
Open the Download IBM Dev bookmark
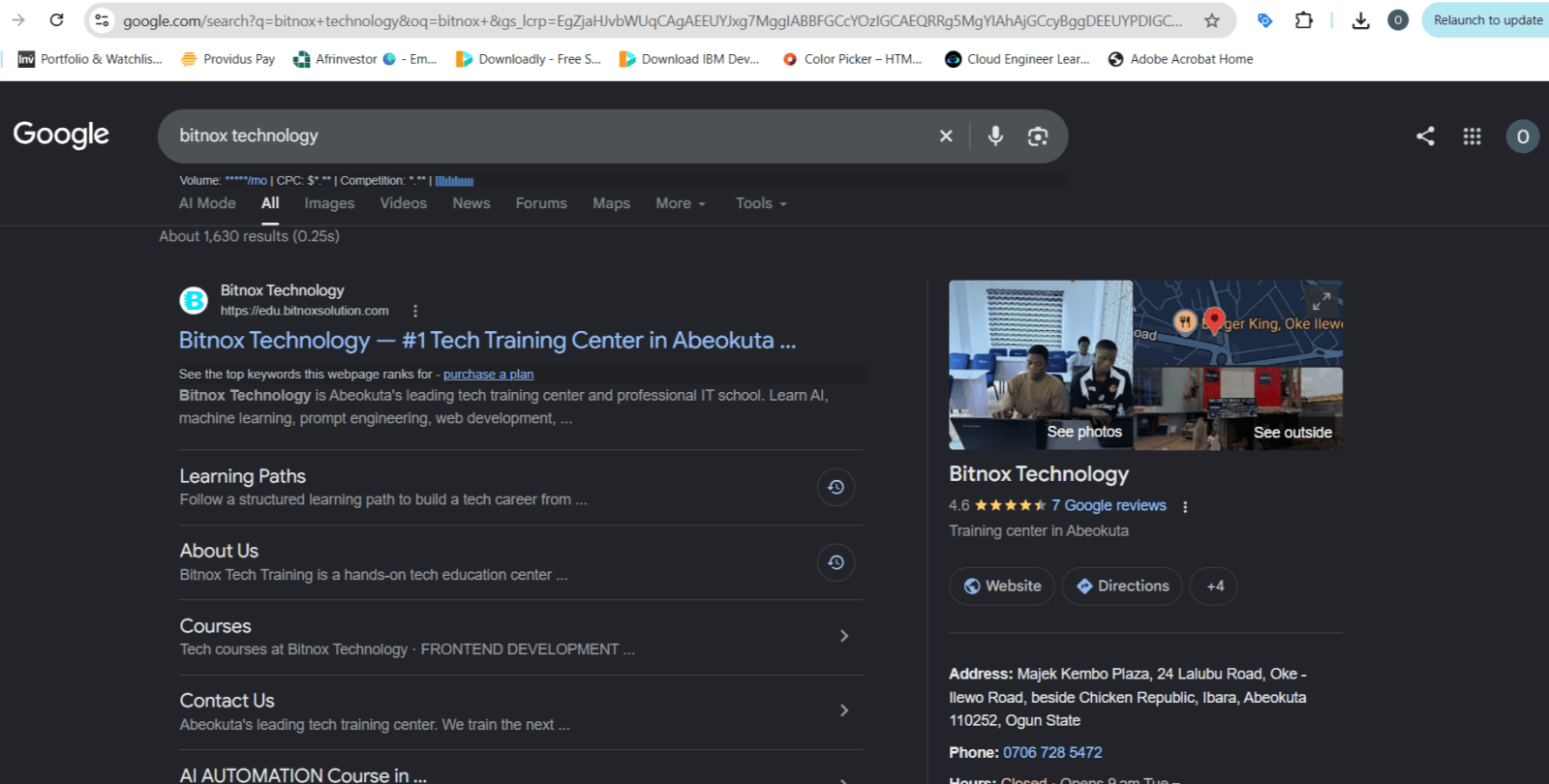[x=689, y=59]
